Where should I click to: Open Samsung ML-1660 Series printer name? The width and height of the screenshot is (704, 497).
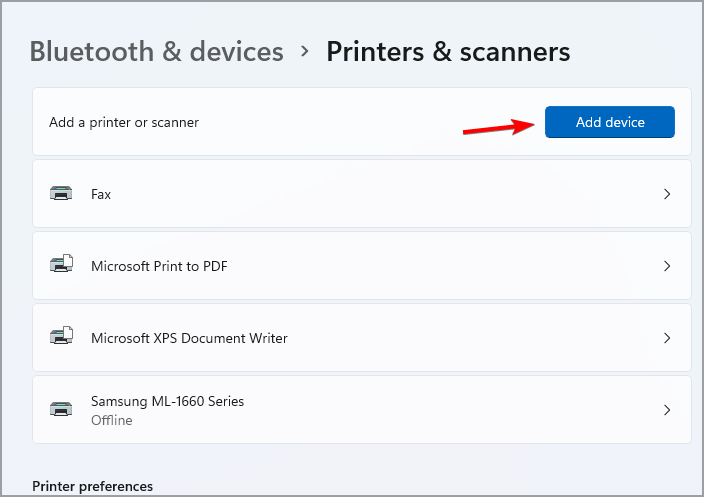167,401
